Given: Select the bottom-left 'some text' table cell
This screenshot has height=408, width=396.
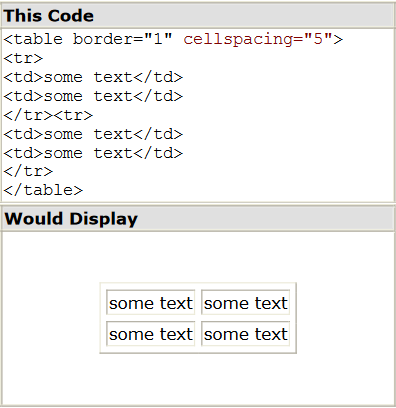Looking at the screenshot, I should point(151,333).
